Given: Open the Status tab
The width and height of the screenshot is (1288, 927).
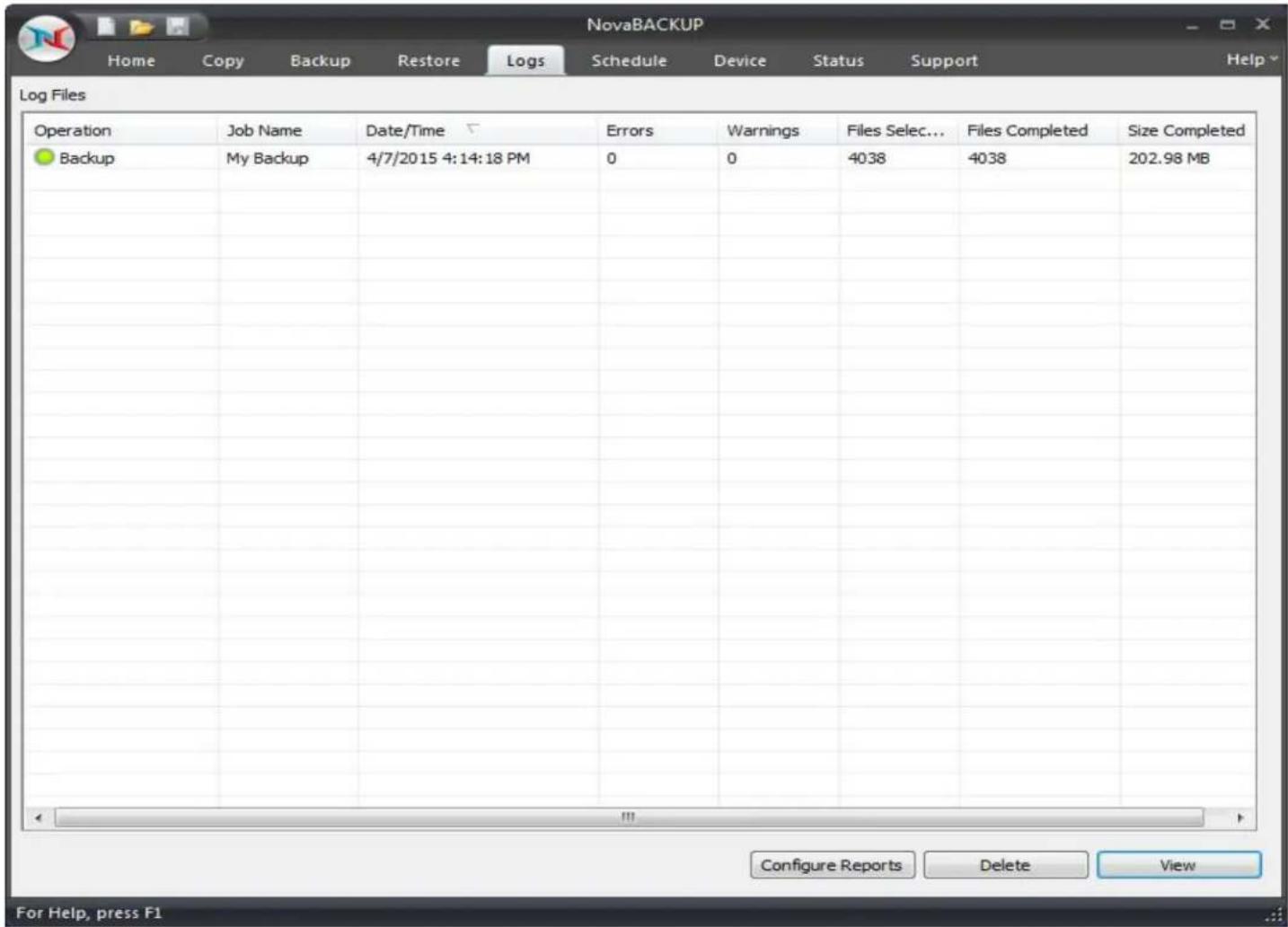Looking at the screenshot, I should [838, 60].
